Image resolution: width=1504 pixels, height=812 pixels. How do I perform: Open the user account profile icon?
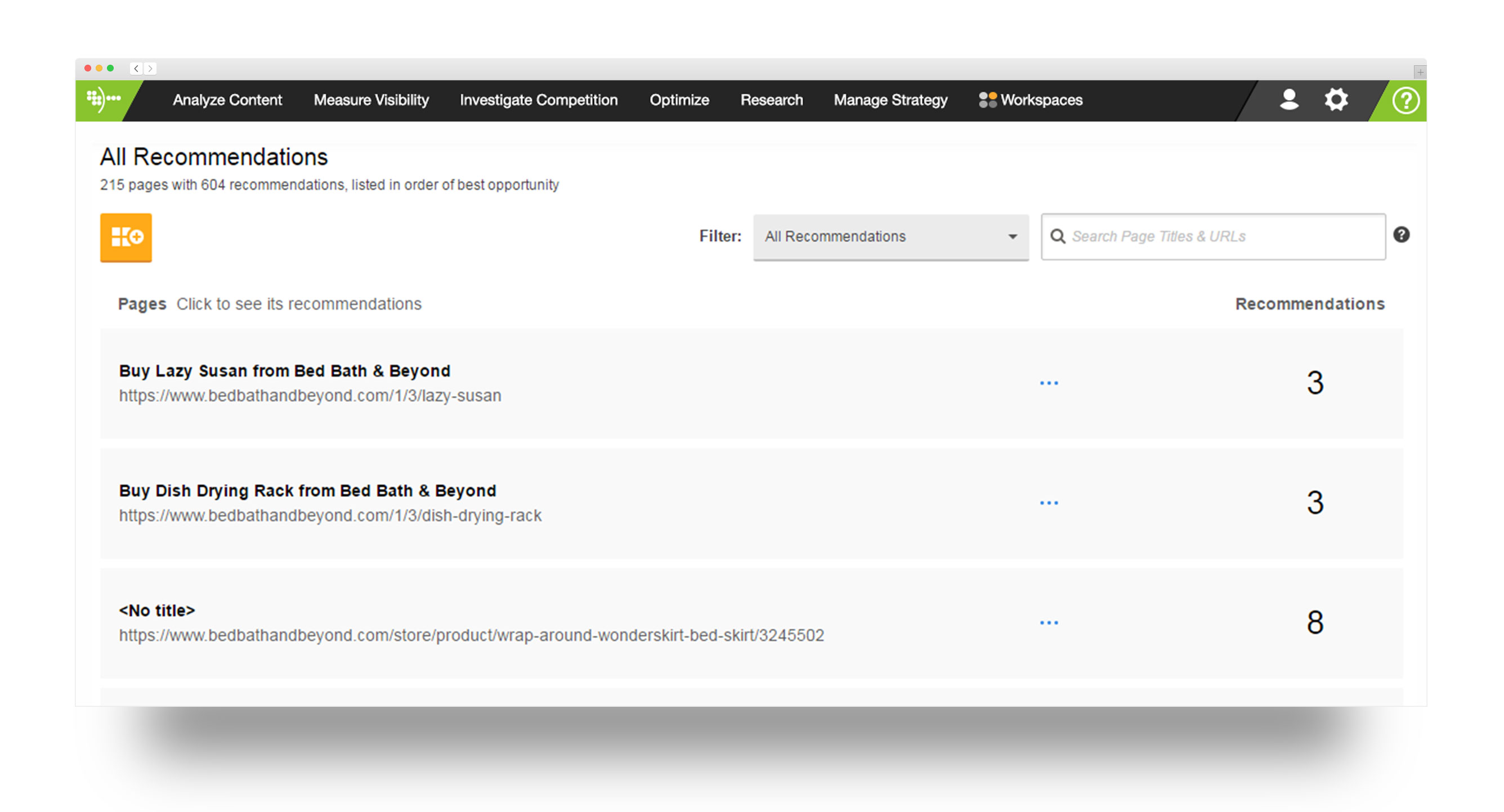coord(1288,99)
